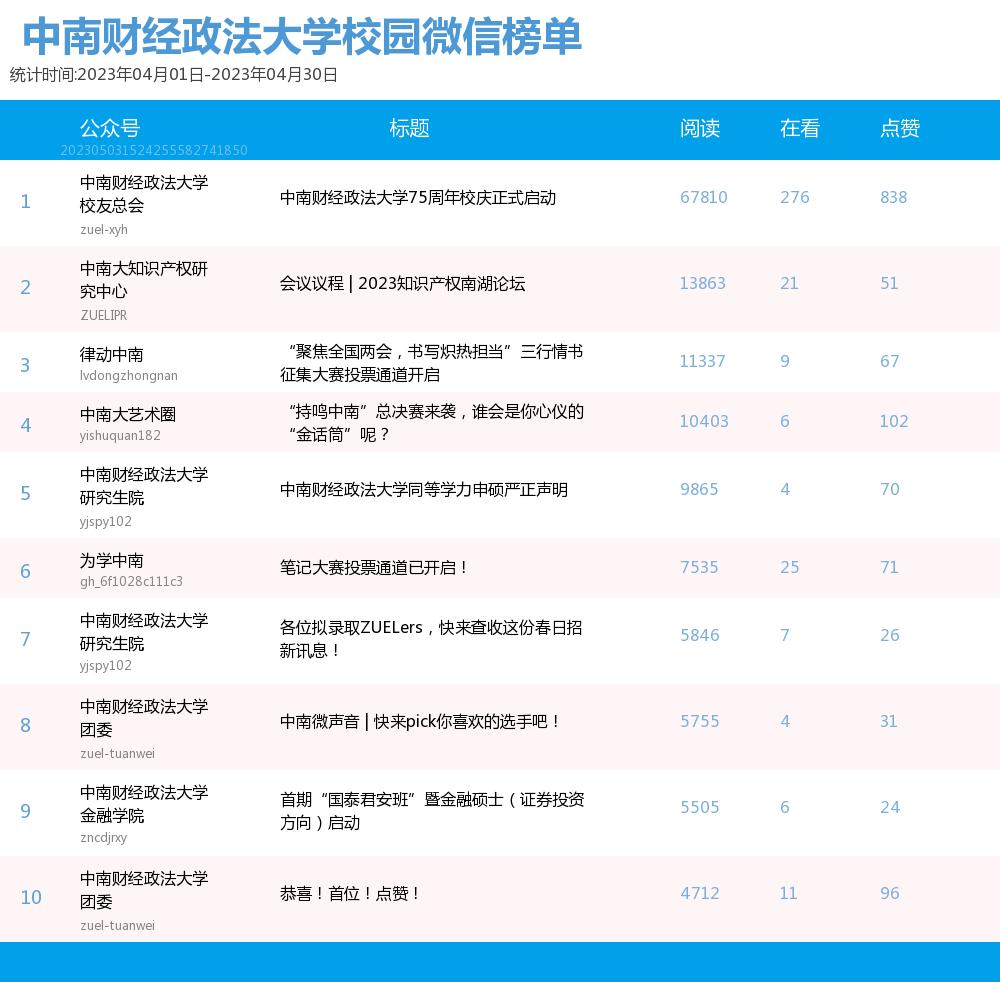Sort by the 在看 column header

[798, 129]
